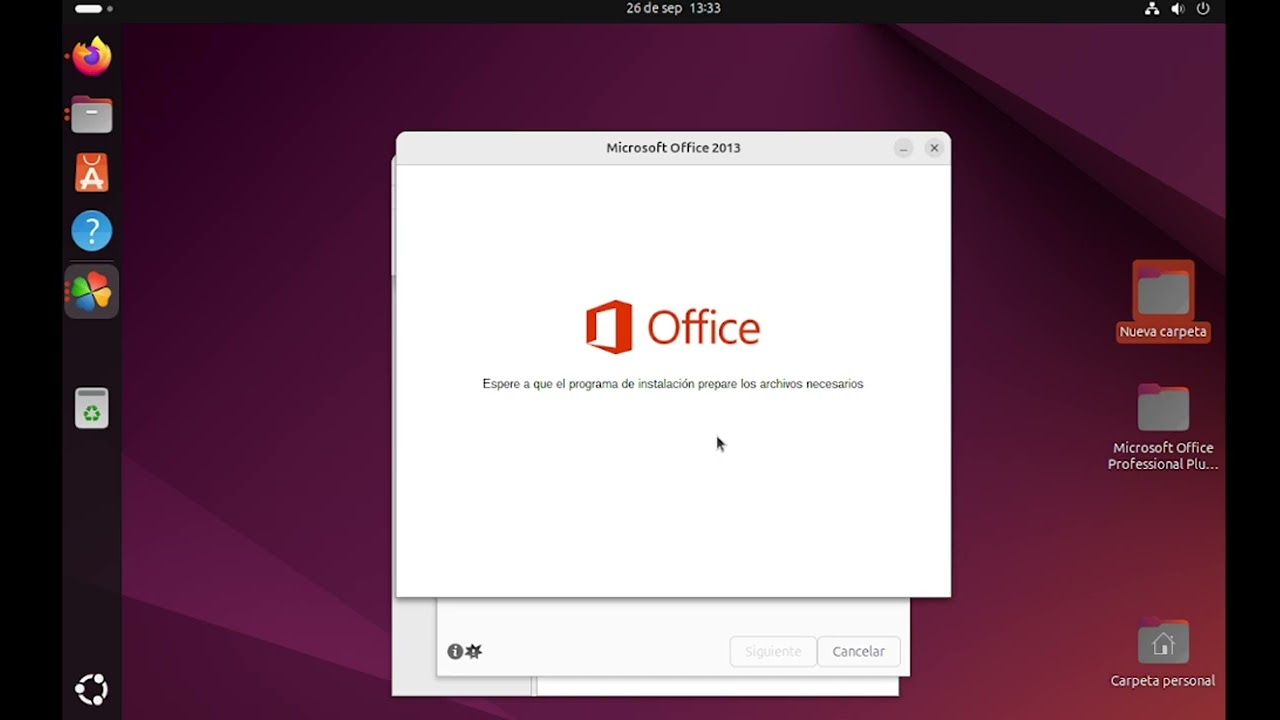The image size is (1280, 720).
Task: Click the debug bug icon in wizard
Action: [x=474, y=651]
